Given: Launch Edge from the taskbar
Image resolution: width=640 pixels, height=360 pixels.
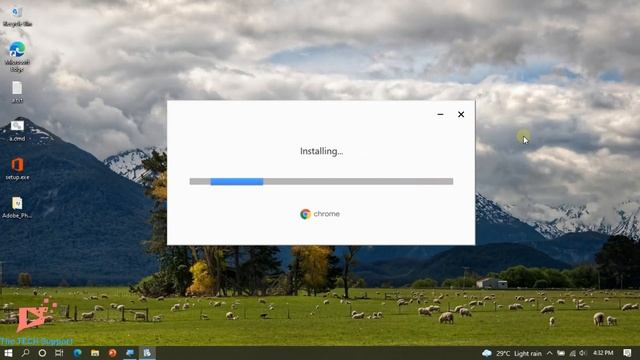Looking at the screenshot, I should click(77, 353).
